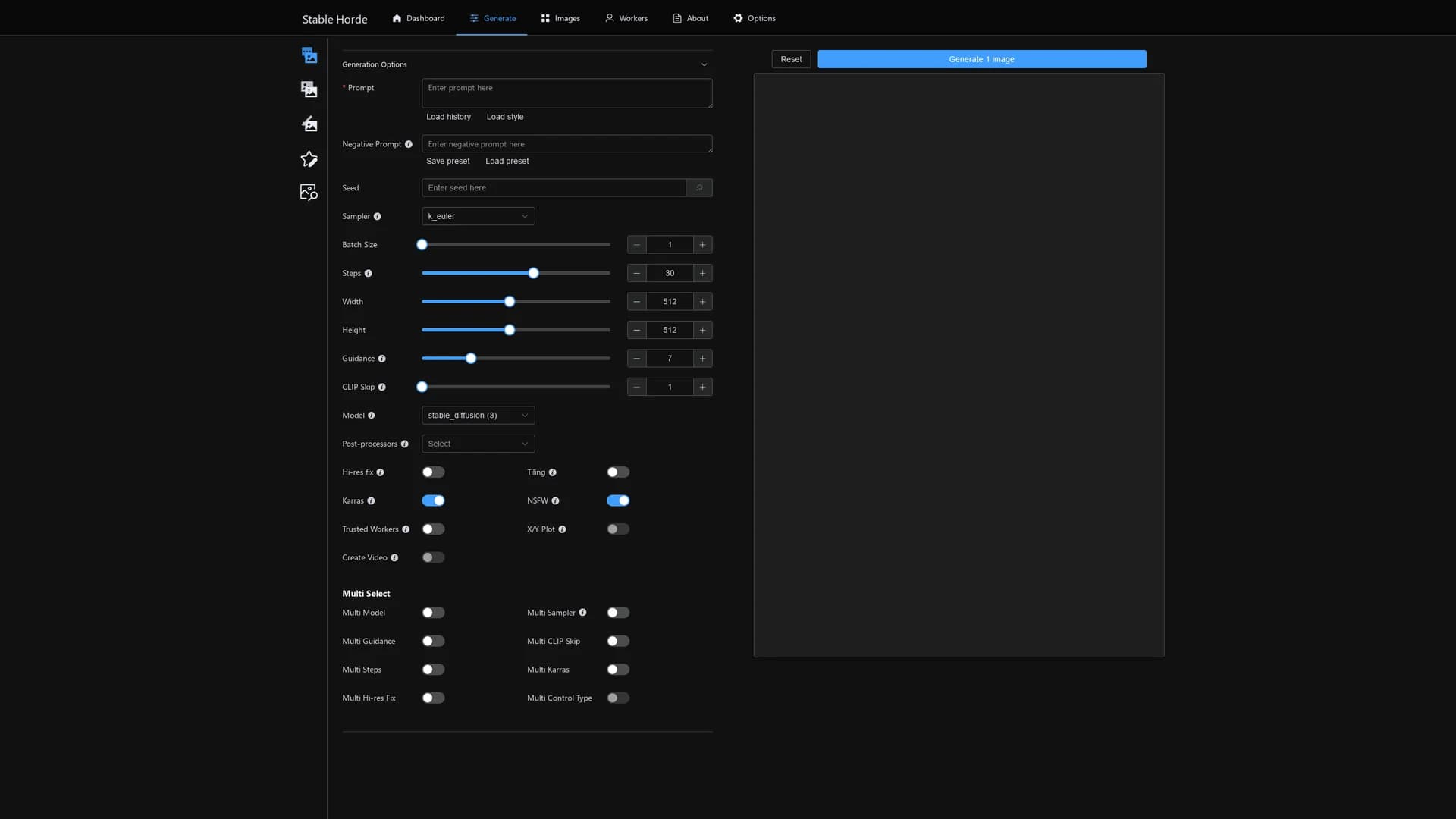Click the Post-processors info icon
Image resolution: width=1456 pixels, height=819 pixels.
pos(405,444)
